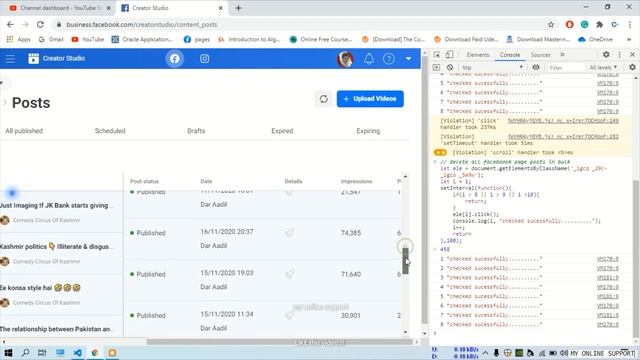Select the Expiring tab

(x=368, y=131)
